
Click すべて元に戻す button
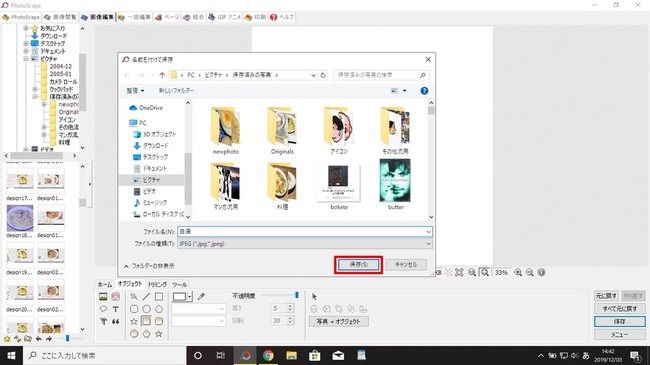[x=620, y=309]
